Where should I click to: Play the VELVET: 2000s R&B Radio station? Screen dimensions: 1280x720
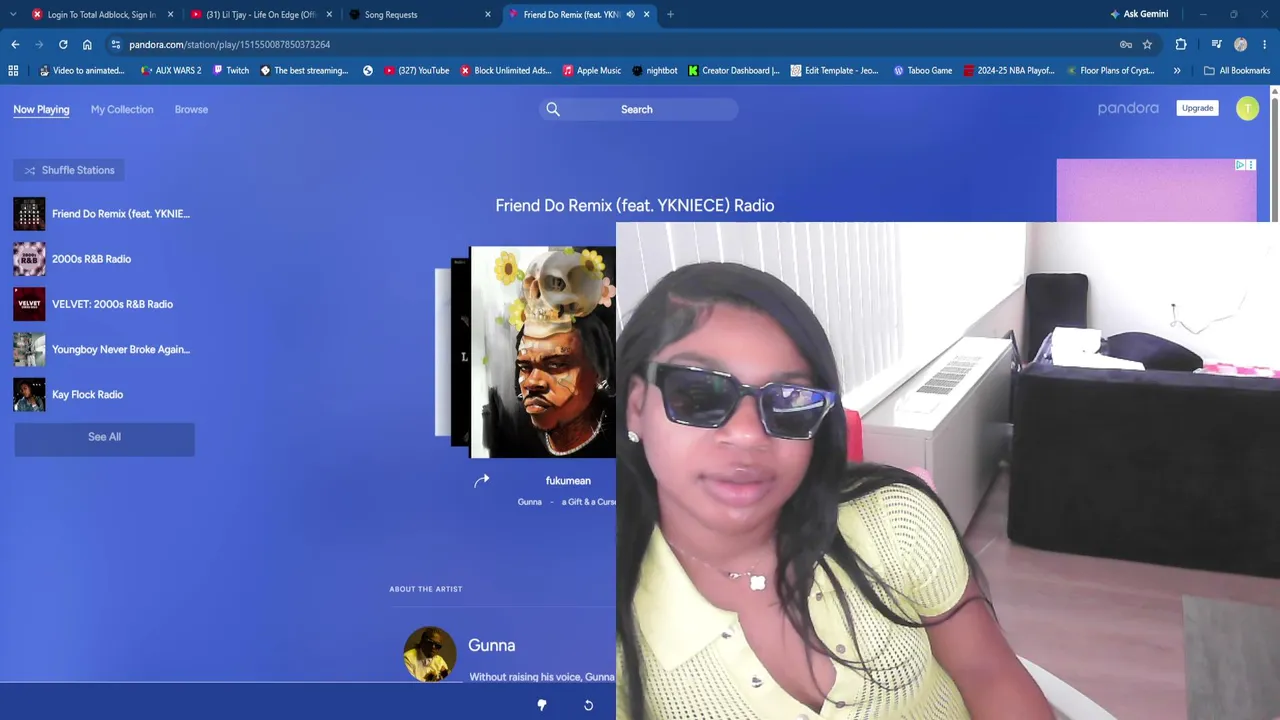tap(93, 304)
